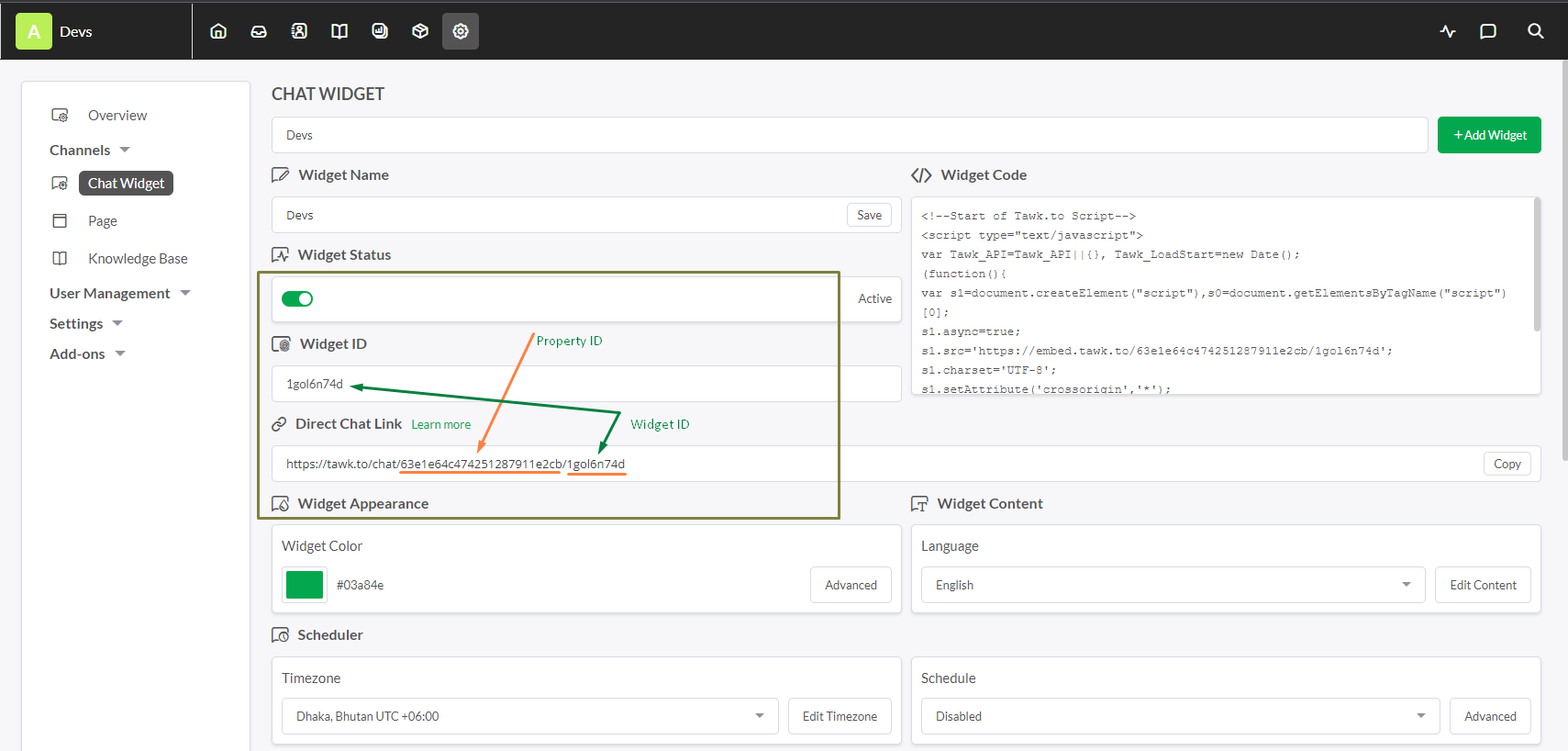
Task: Select Knowledge Base in the sidebar
Action: [138, 259]
